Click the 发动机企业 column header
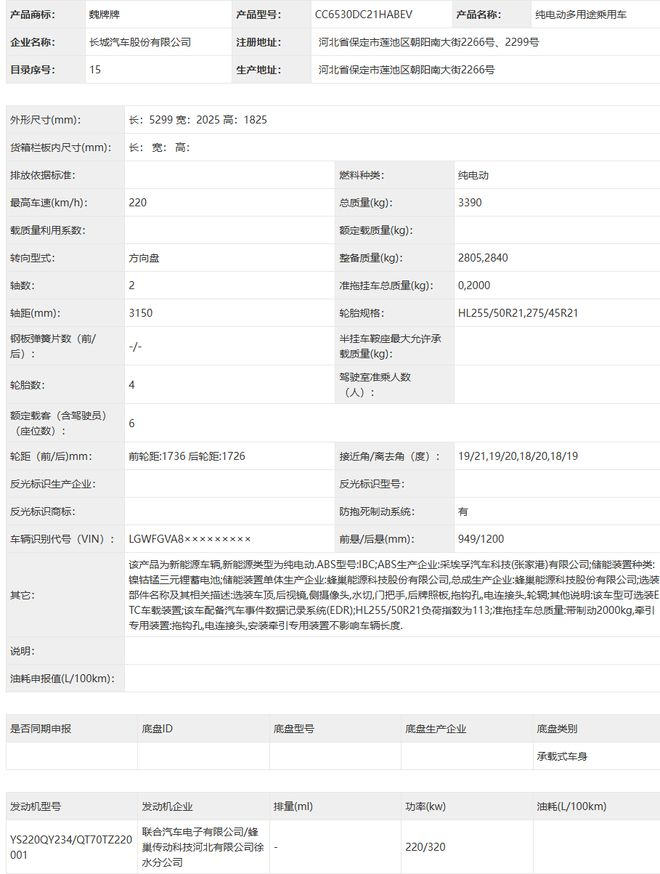Image resolution: width=660 pixels, height=874 pixels. point(167,807)
